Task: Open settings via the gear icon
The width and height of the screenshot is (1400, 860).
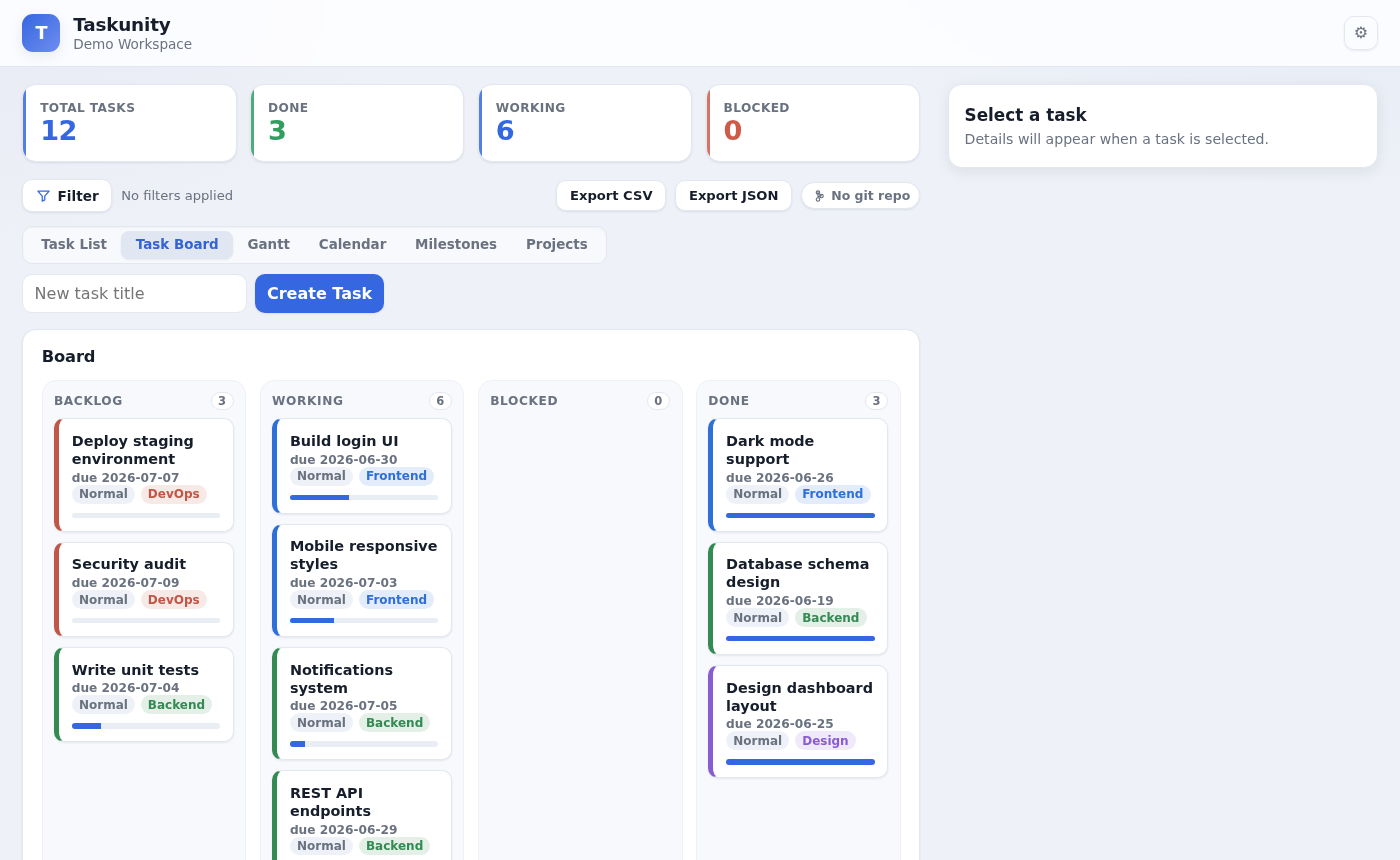Action: (x=1360, y=33)
